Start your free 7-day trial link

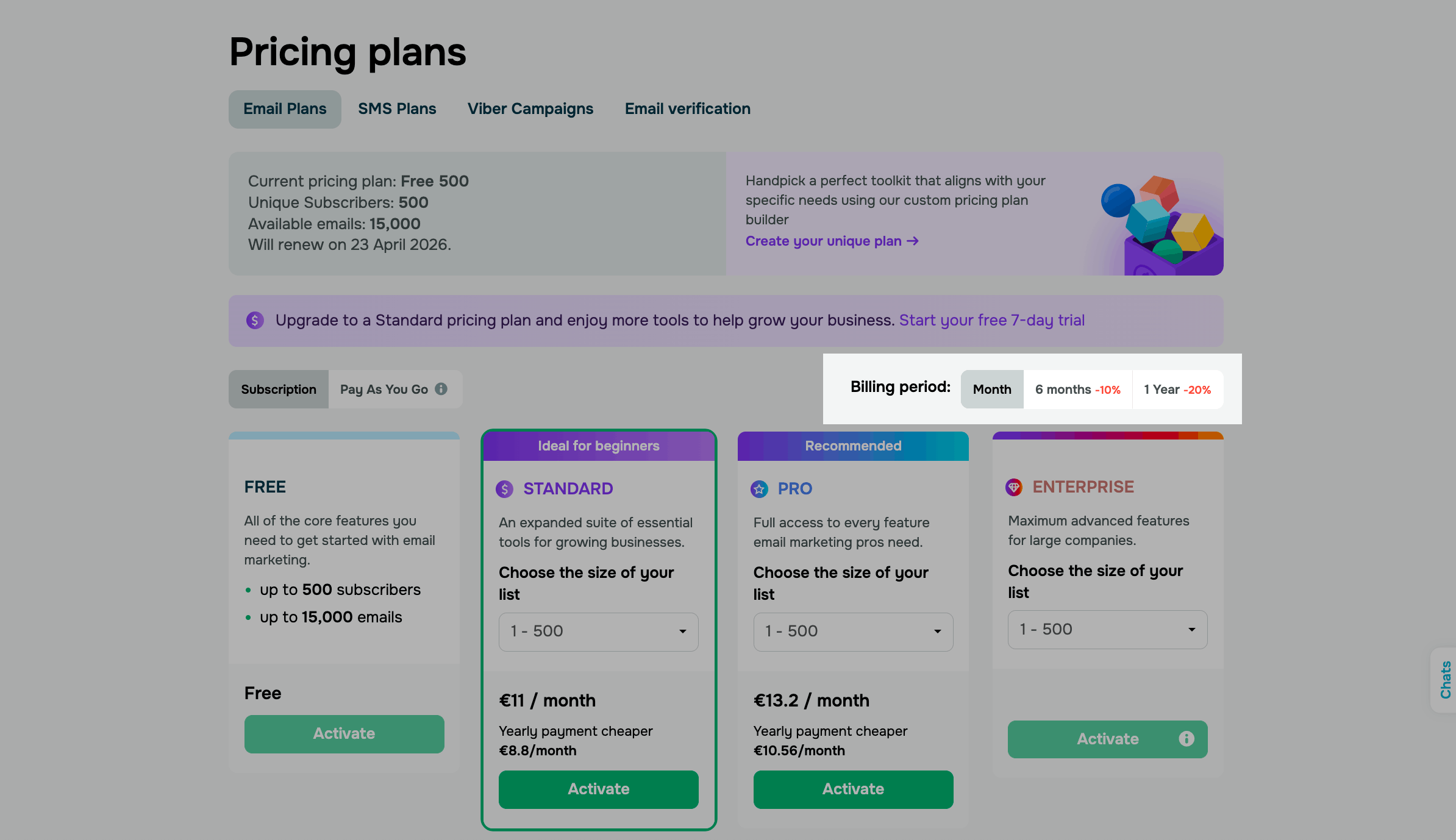(991, 321)
